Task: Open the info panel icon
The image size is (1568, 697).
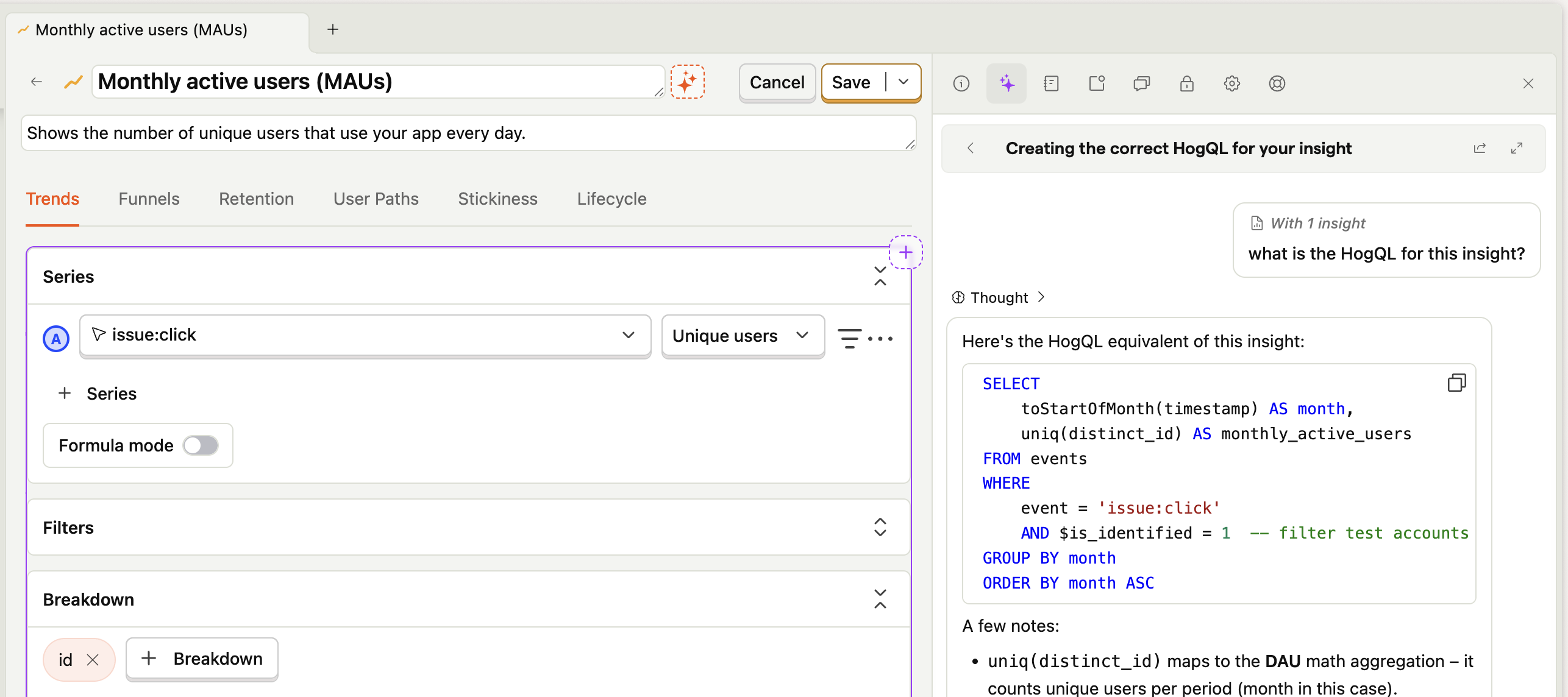Action: pyautogui.click(x=961, y=83)
